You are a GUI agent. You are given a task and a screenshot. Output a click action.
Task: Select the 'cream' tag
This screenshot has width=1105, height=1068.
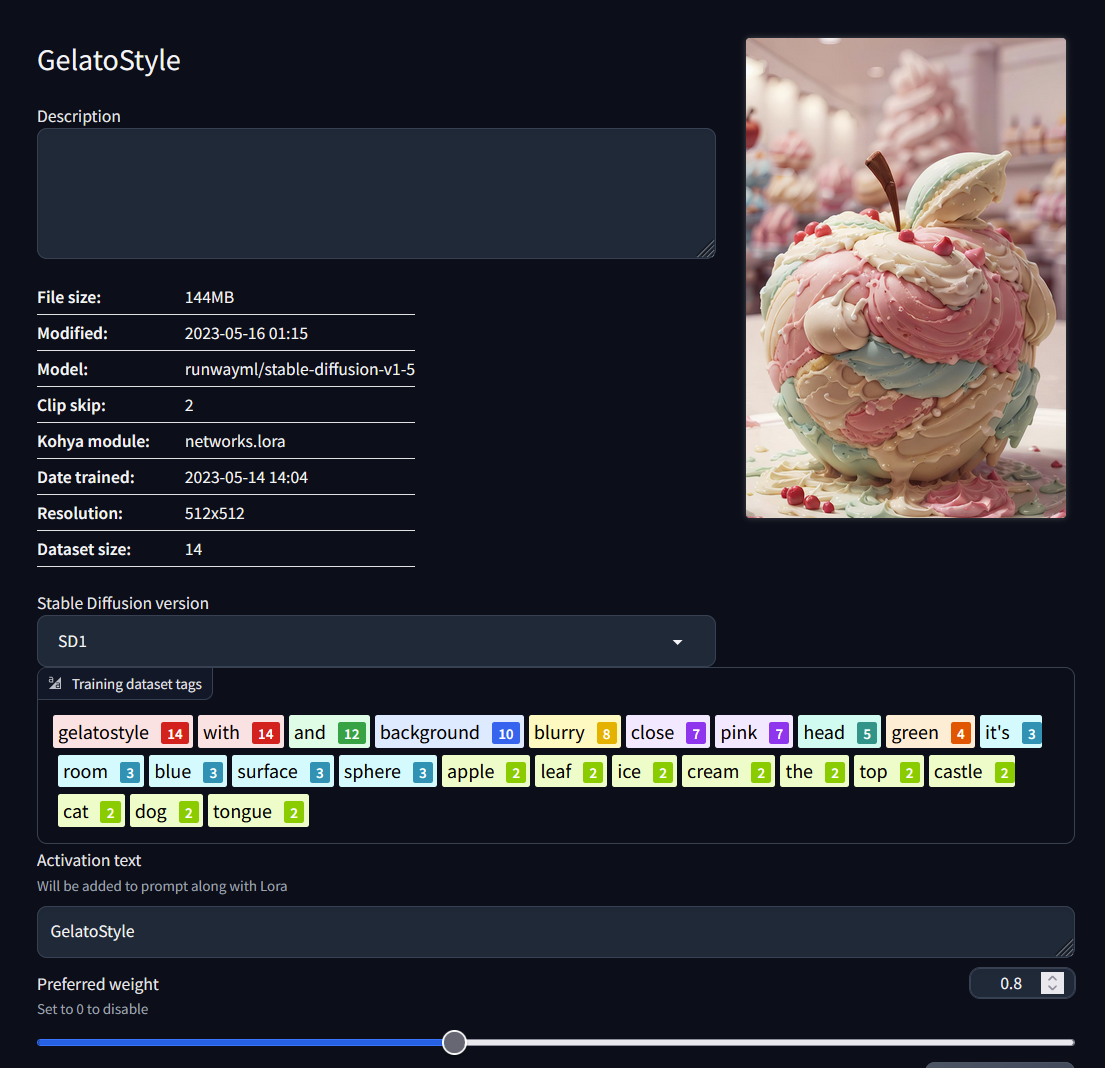(728, 771)
